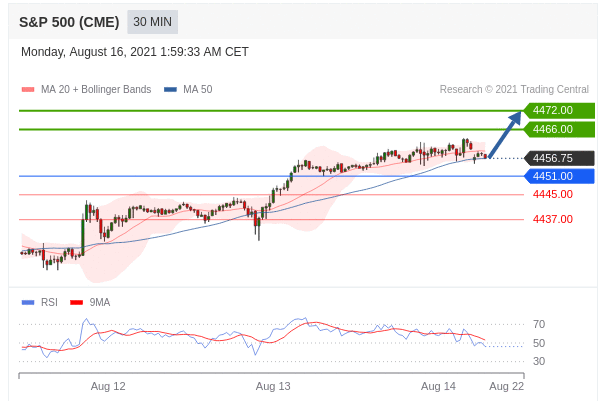604x401 pixels.
Task: Click the red MA 20 legend swatch
Action: coord(28,90)
